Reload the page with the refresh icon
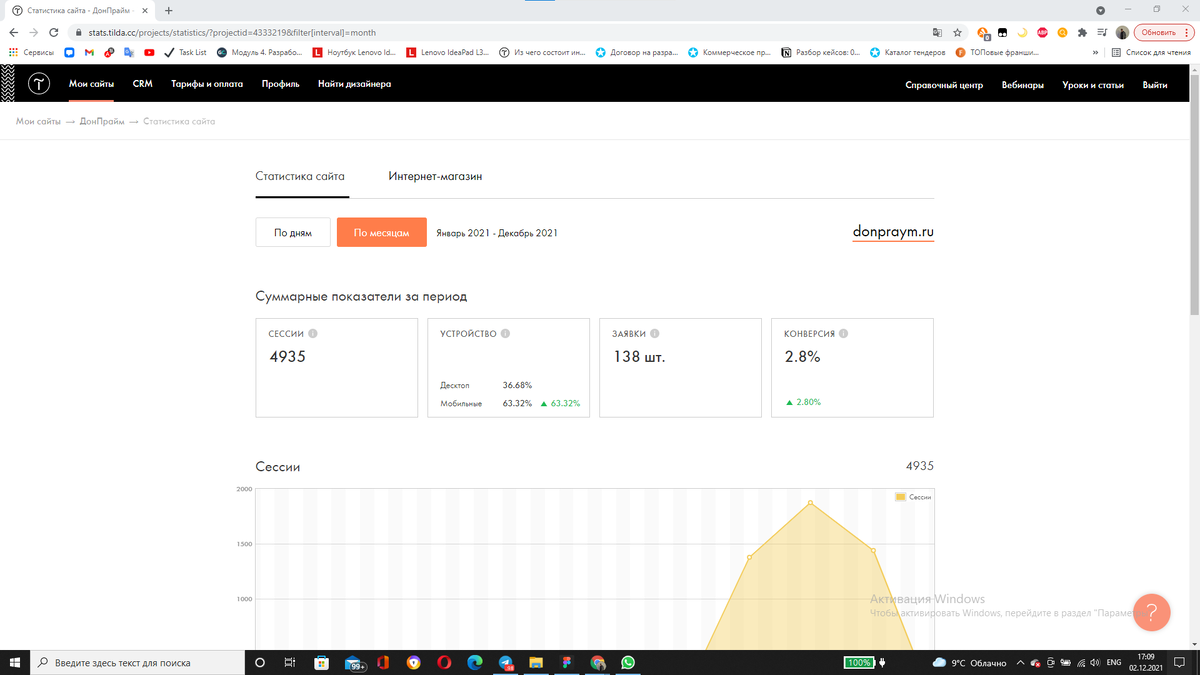The height and width of the screenshot is (675, 1200). (x=54, y=32)
